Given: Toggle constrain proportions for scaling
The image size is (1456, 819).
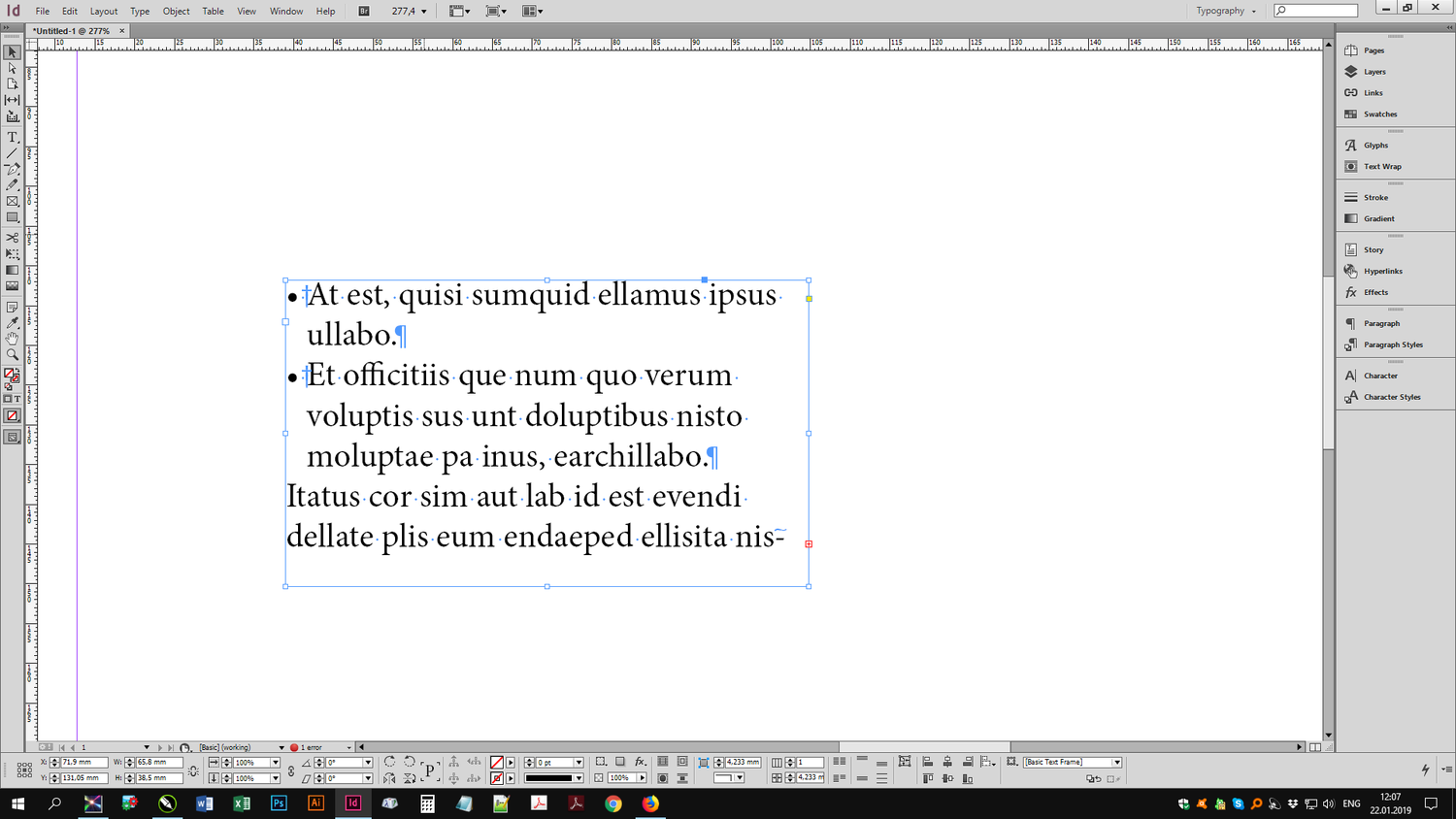Looking at the screenshot, I should [x=290, y=770].
